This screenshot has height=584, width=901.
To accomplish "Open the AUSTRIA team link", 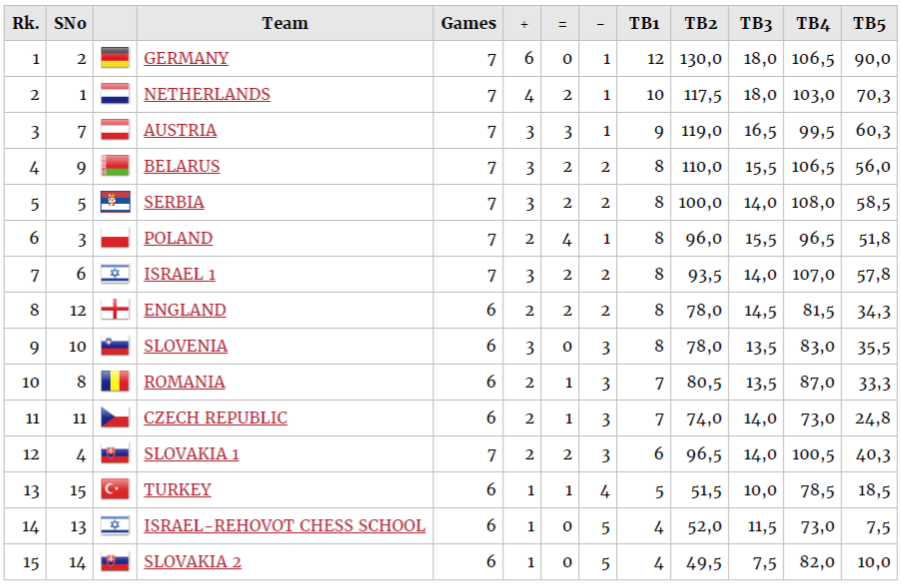I will point(180,130).
